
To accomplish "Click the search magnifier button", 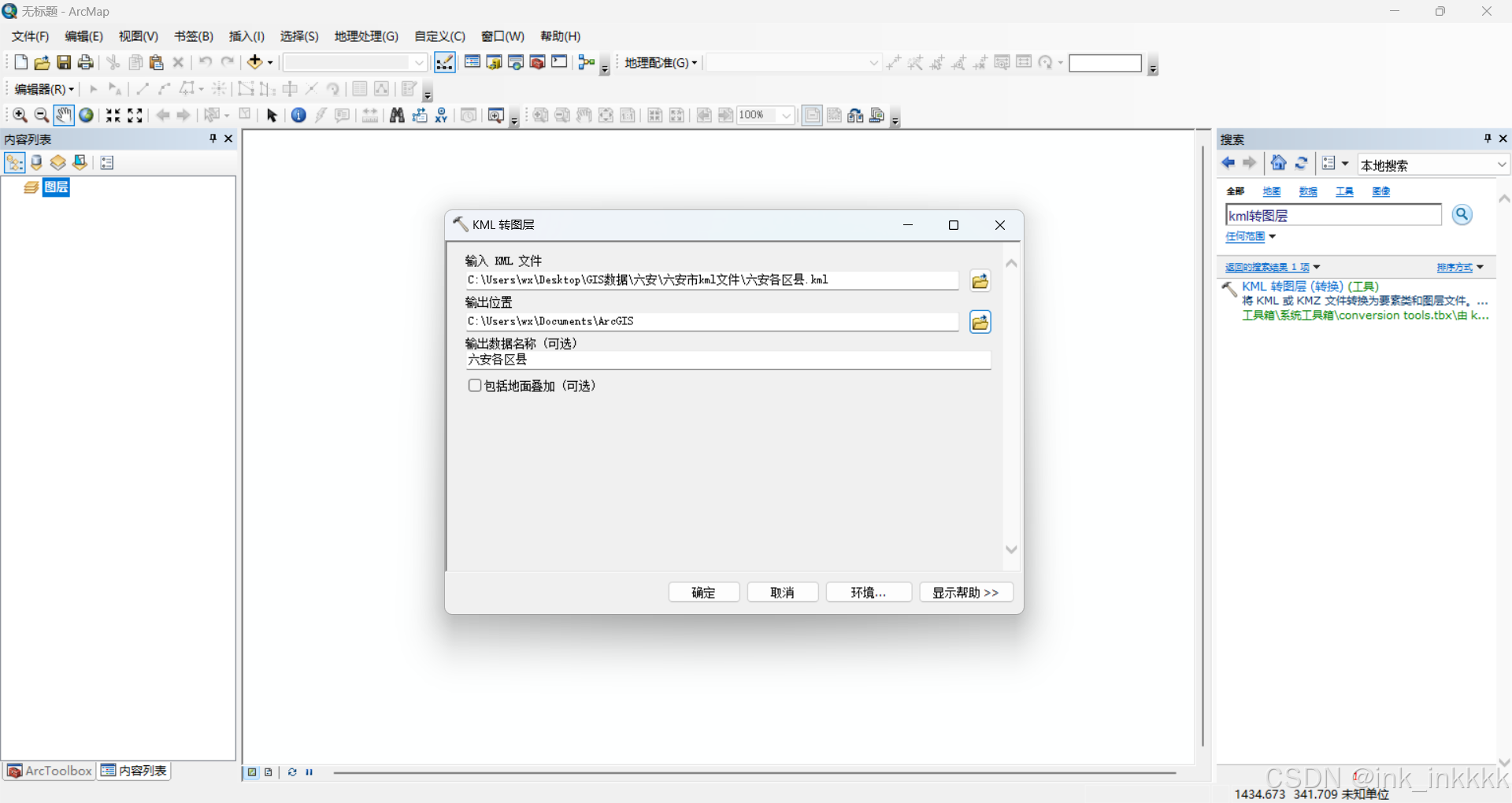I will tap(1462, 215).
